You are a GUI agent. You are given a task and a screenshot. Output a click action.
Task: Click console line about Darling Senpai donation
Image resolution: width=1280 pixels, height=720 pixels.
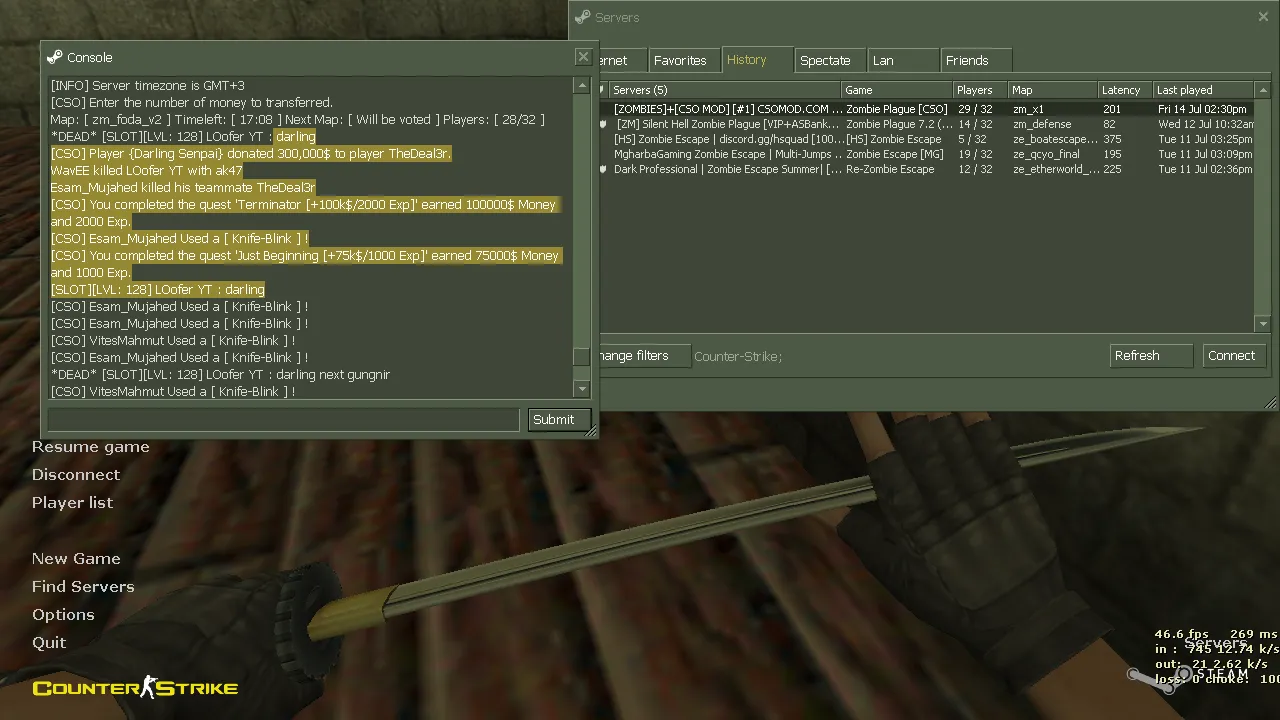251,154
